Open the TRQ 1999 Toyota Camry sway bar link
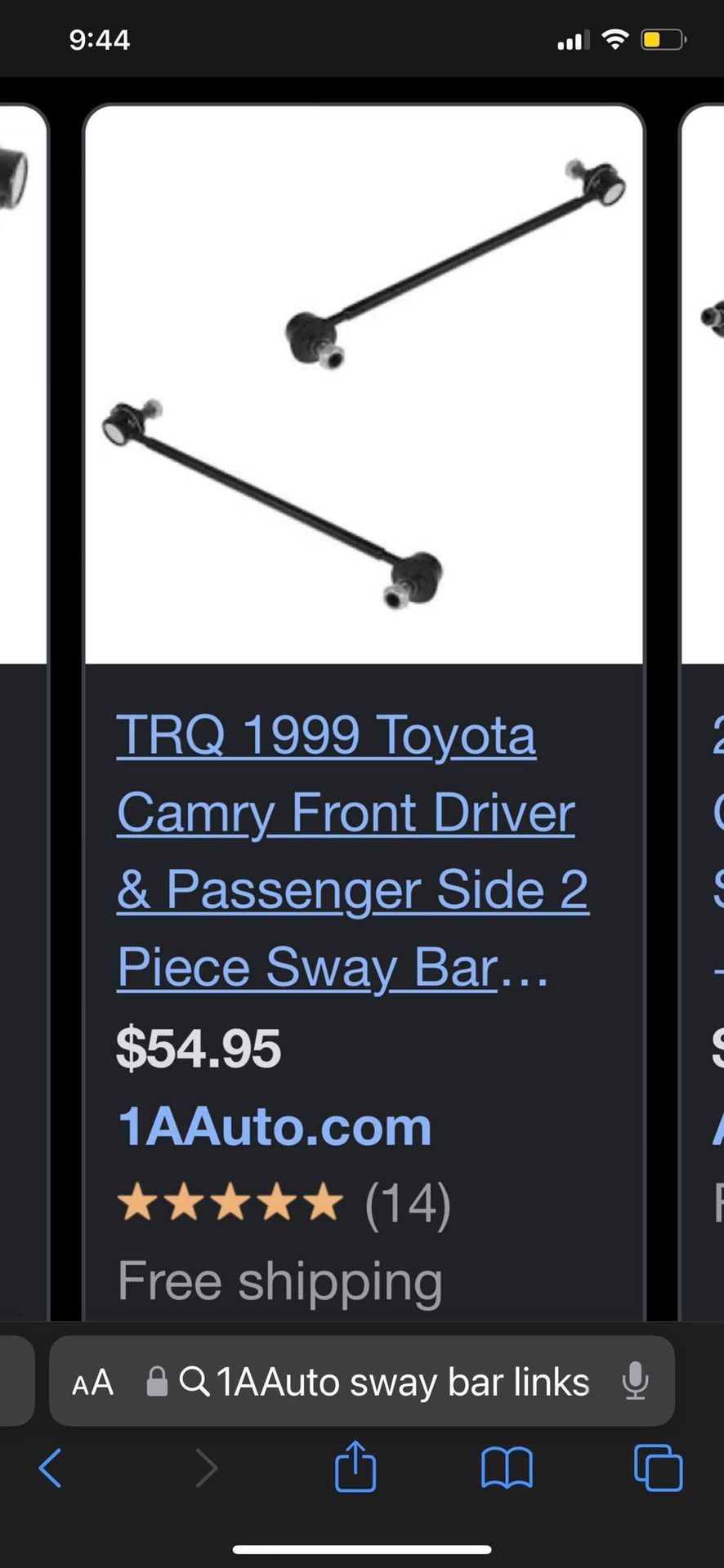Viewport: 724px width, 1568px height. click(x=352, y=850)
